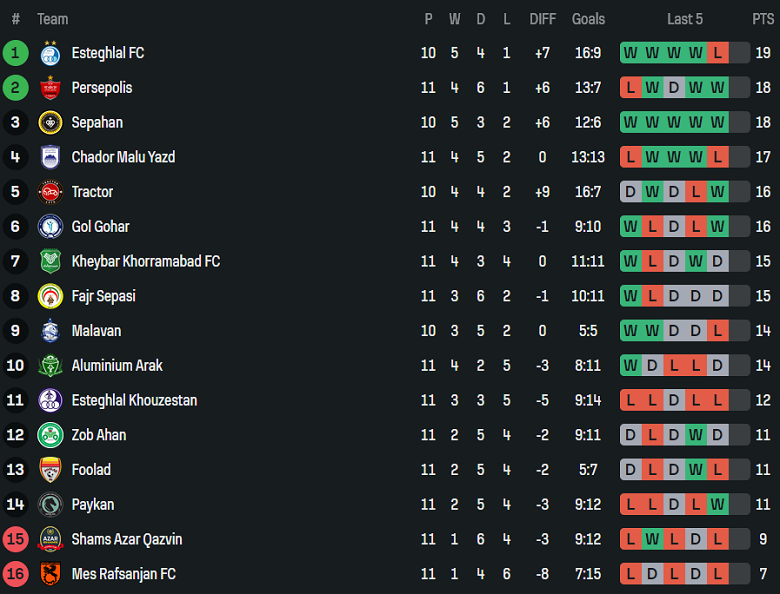Click the Esteghlal FC club crest icon
This screenshot has width=780, height=594.
50,53
